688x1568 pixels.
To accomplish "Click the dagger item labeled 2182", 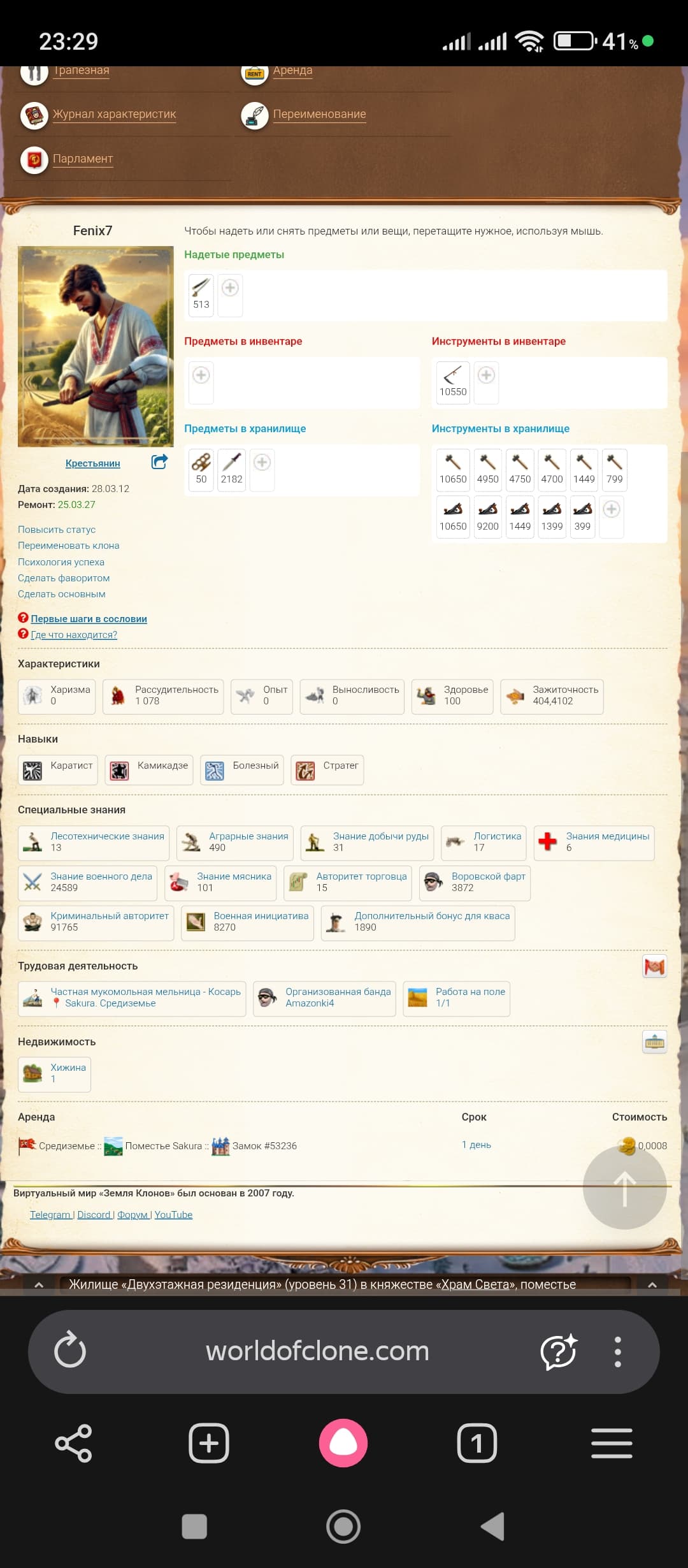I will (x=231, y=468).
